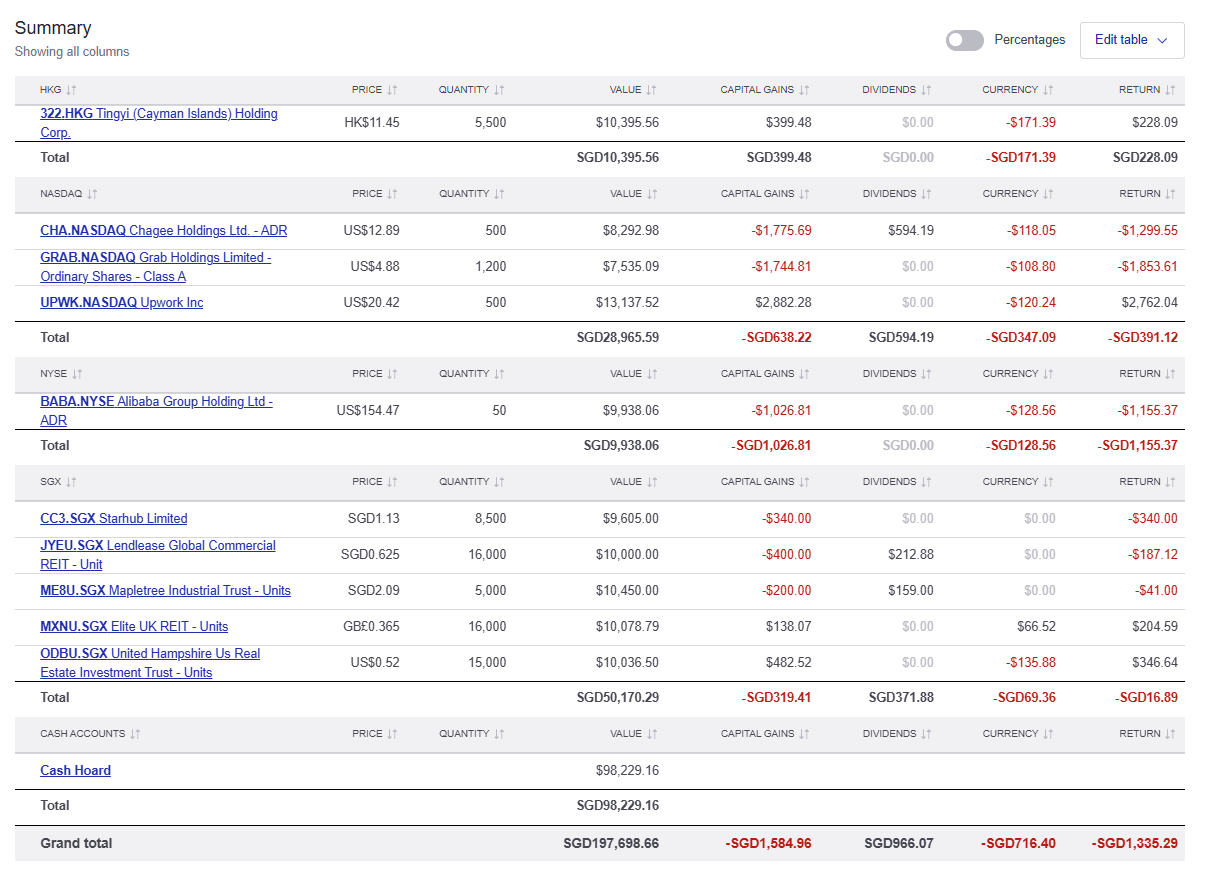1206x871 pixels.
Task: Sort SGX section by the Dividends sort icon
Action: click(x=926, y=482)
